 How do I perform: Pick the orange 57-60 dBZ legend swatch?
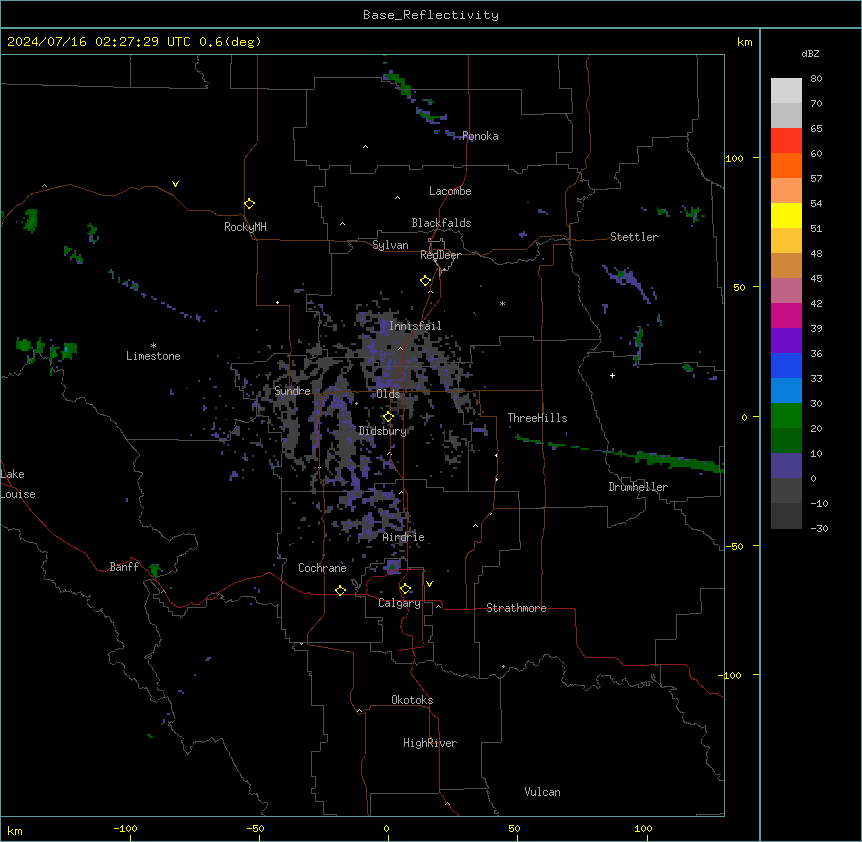[786, 165]
